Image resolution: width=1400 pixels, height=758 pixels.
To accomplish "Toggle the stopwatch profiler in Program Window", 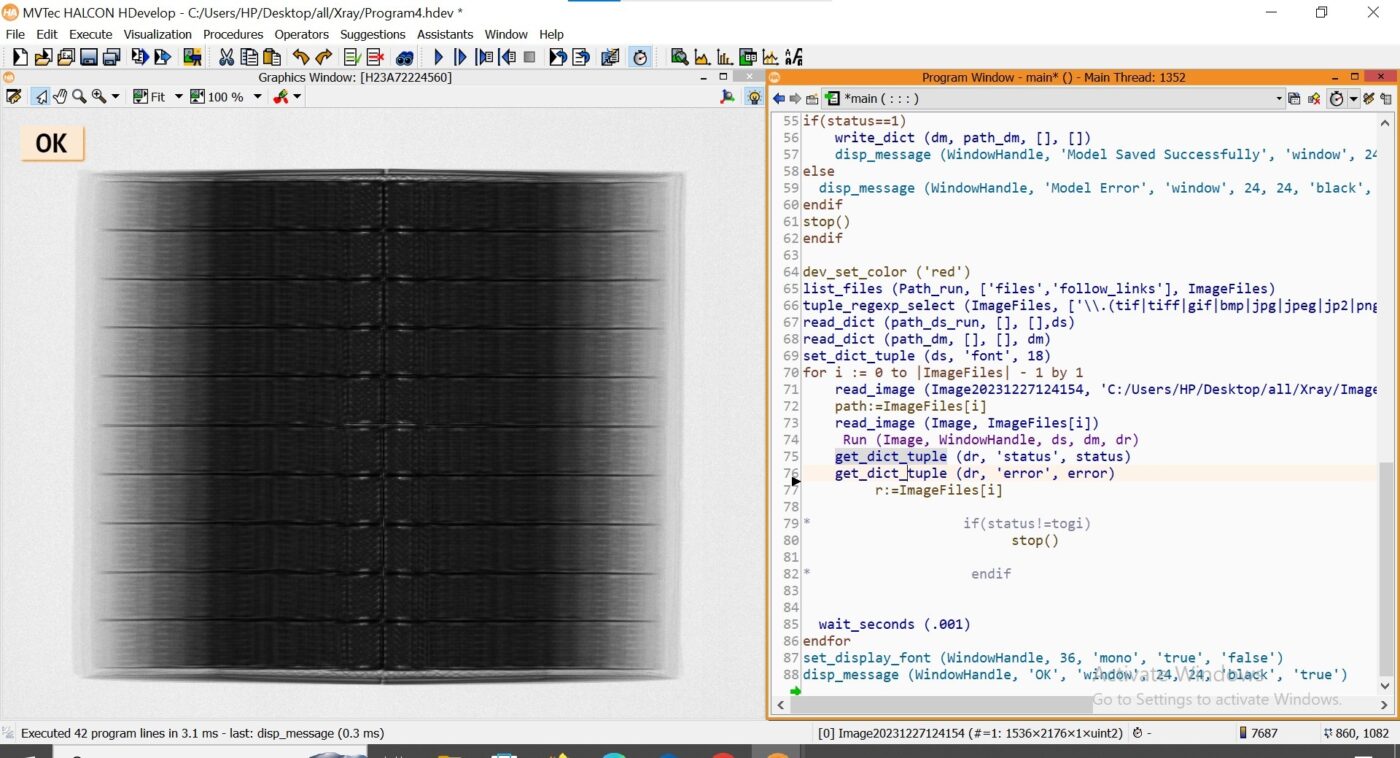I will pyautogui.click(x=1337, y=98).
